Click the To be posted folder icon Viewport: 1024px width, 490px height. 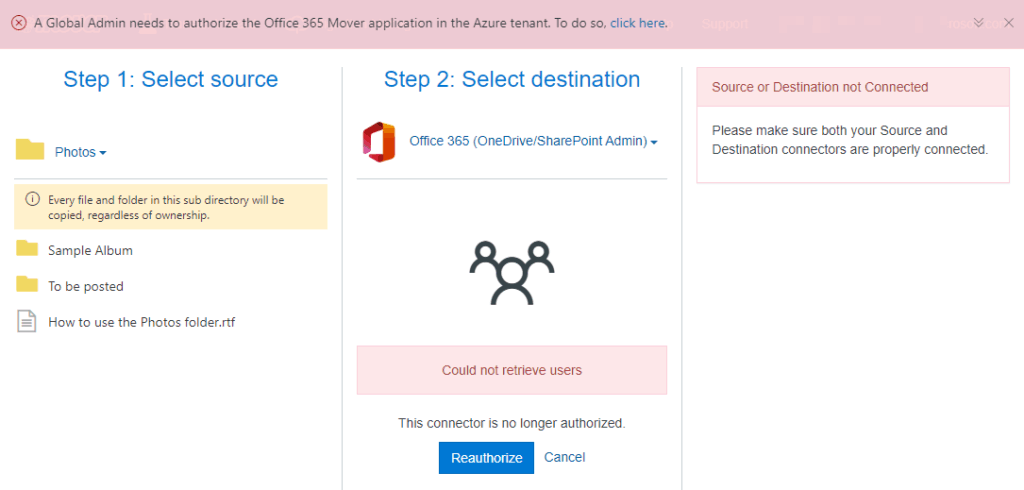27,284
